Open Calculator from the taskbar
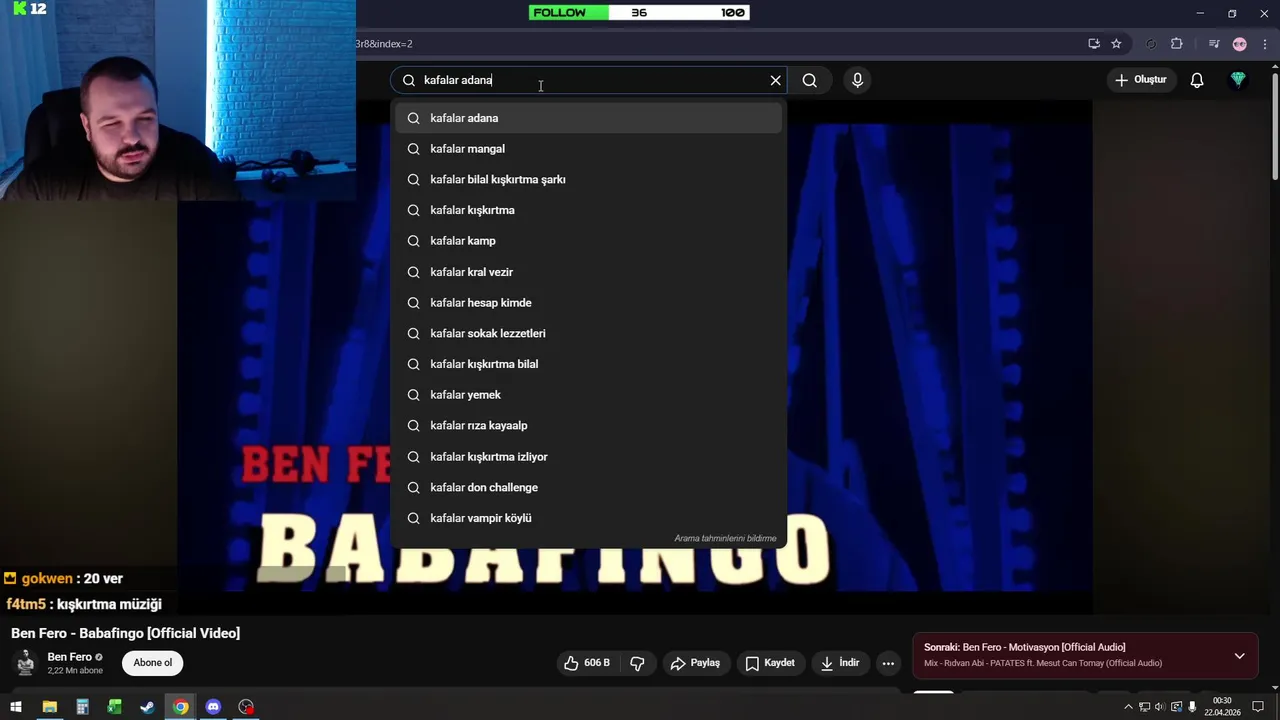Screen dimensions: 1280x720 82,707
